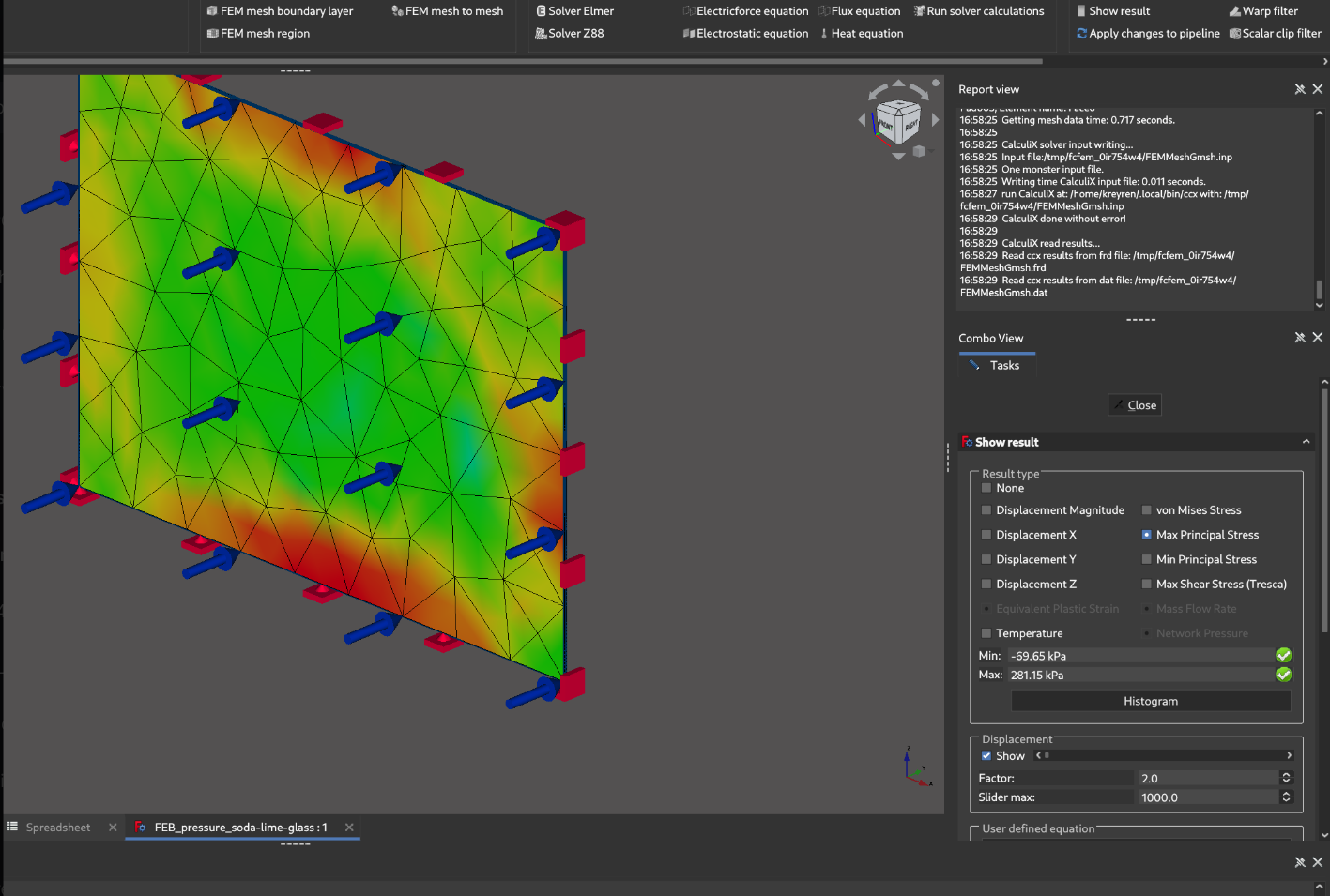1330x896 pixels.
Task: Click the displacement Show slider
Action: (x=1164, y=755)
